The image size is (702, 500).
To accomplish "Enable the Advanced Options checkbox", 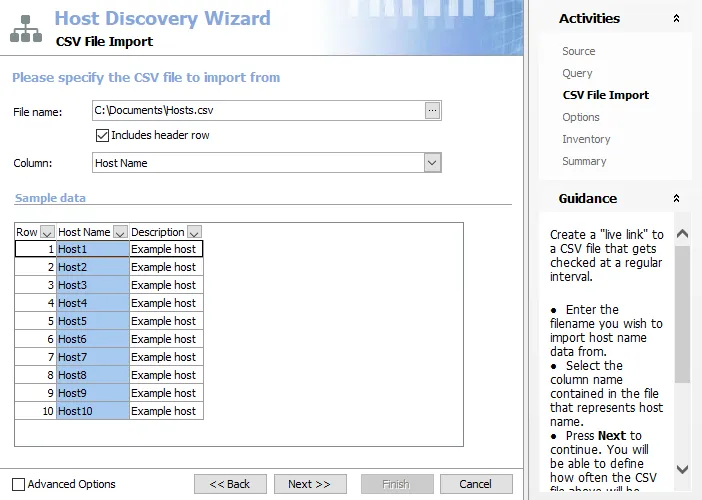I will [x=18, y=484].
